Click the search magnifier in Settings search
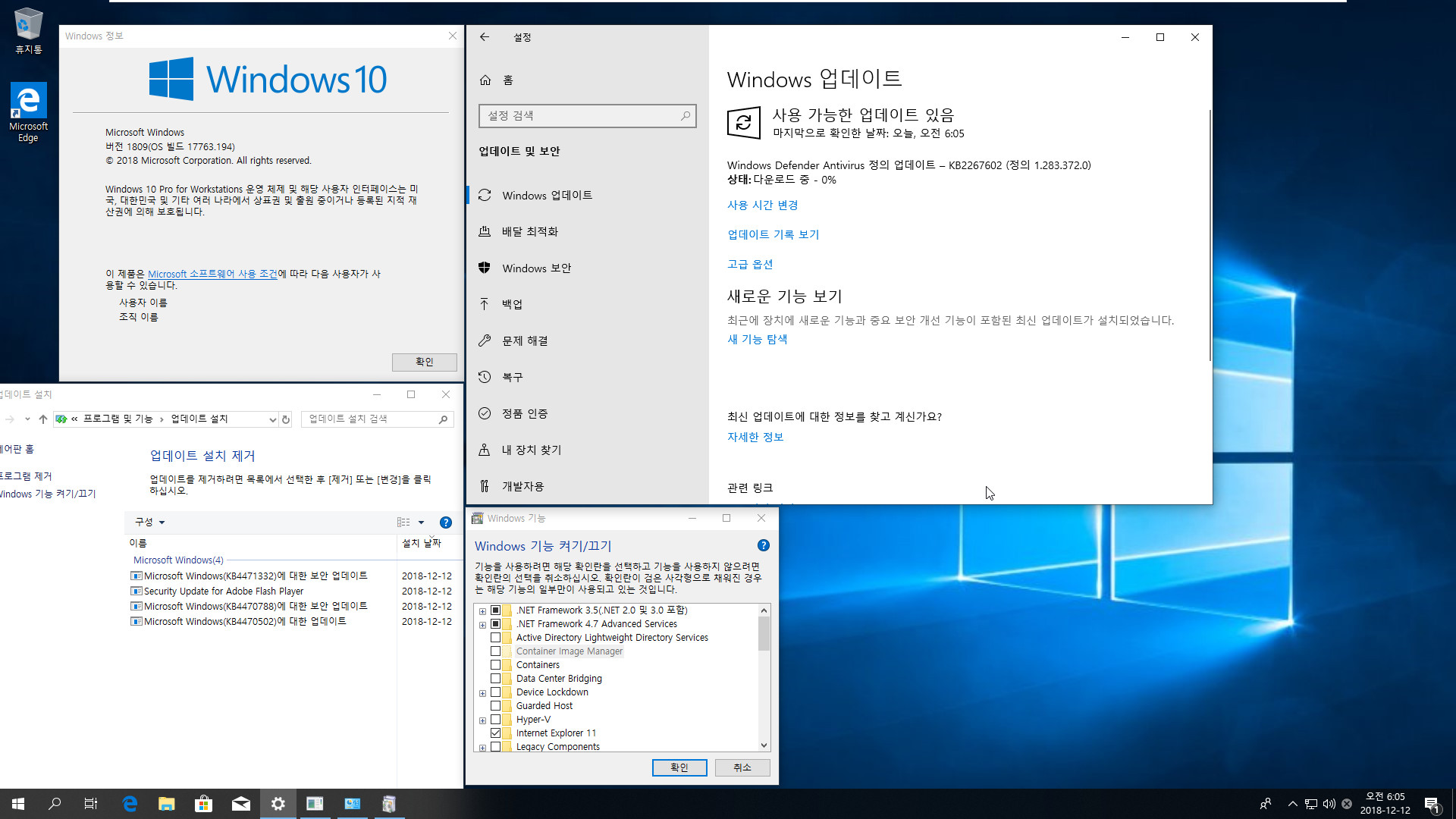 pyautogui.click(x=686, y=116)
